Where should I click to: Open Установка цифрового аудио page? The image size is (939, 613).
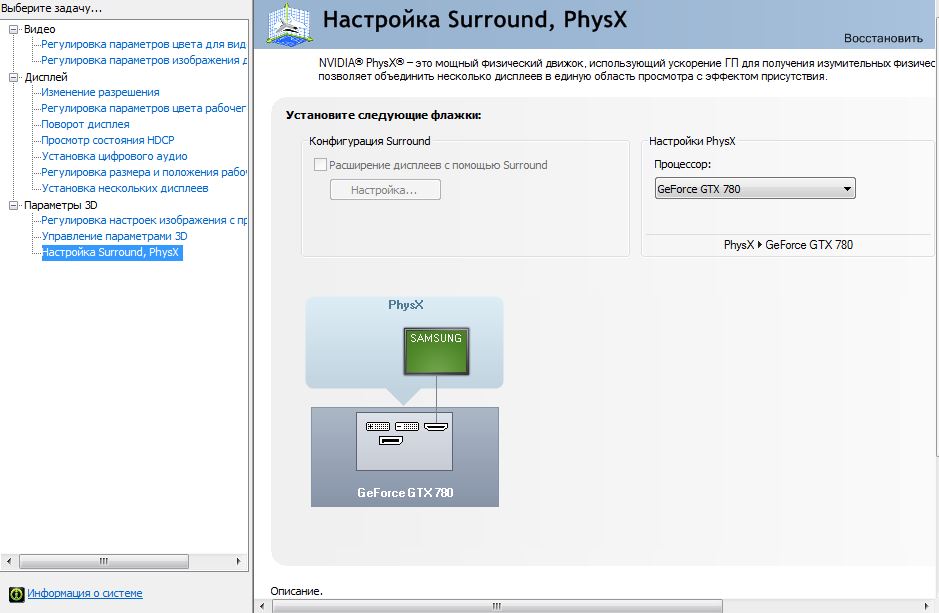[114, 156]
